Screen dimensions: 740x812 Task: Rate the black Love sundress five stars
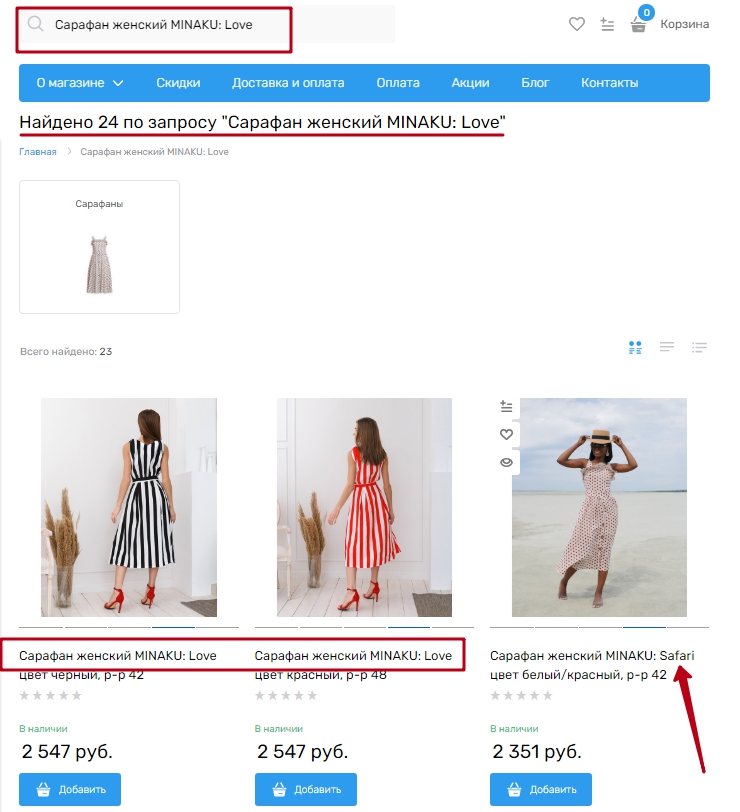[x=77, y=695]
